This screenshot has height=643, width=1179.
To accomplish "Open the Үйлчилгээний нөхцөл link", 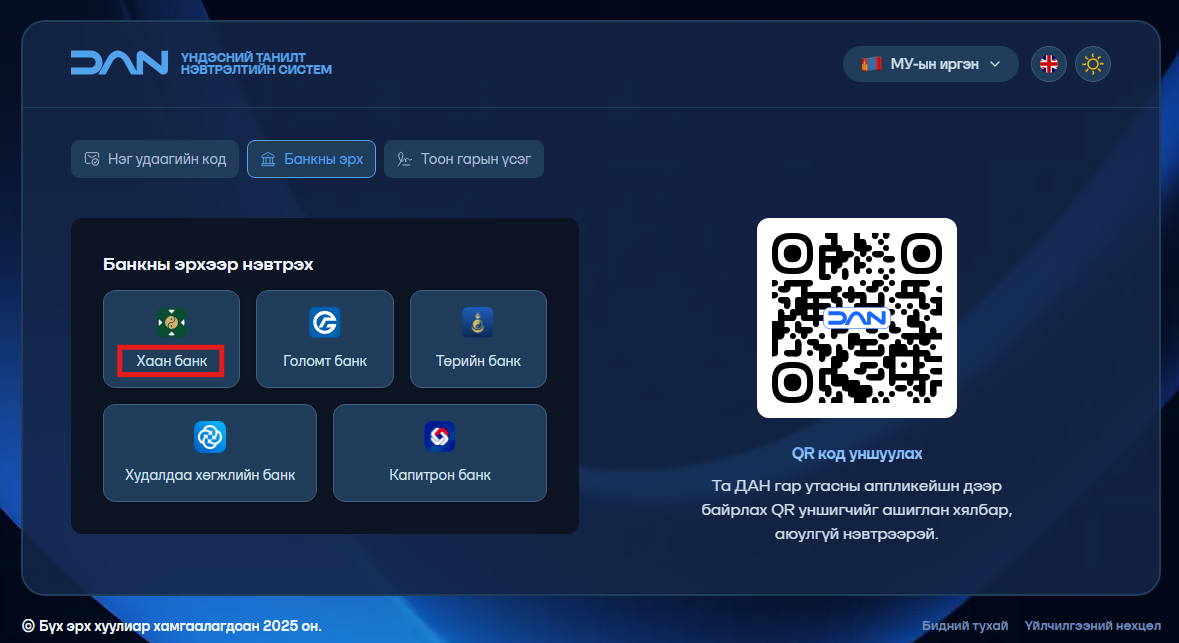I will [1093, 626].
